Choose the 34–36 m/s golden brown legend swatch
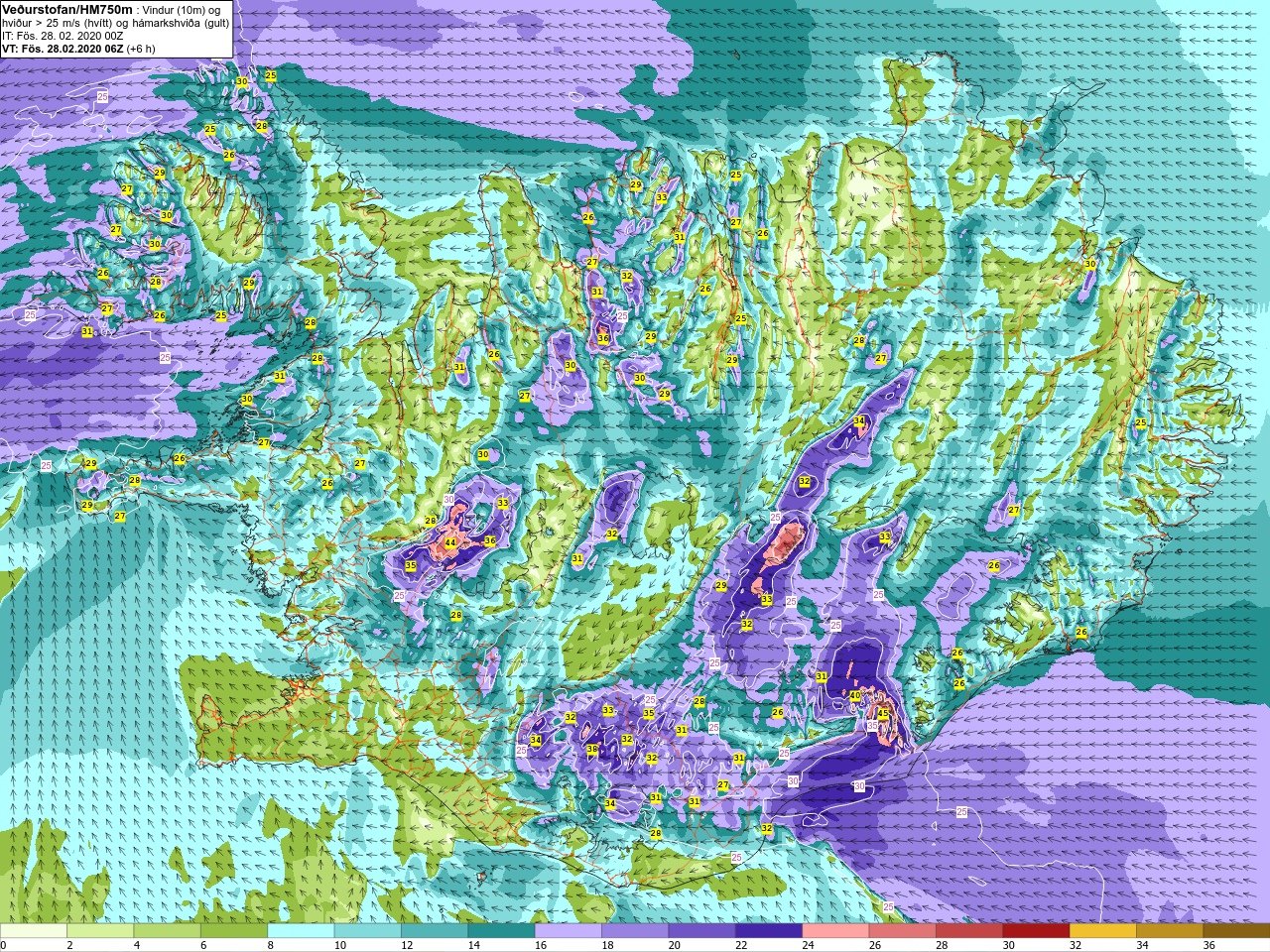The height and width of the screenshot is (952, 1270). coord(1169,931)
